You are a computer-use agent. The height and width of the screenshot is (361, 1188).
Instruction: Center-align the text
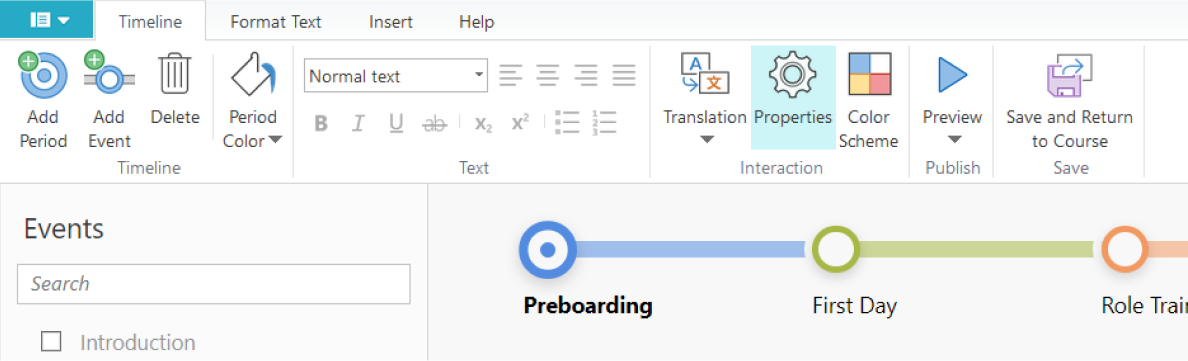coord(548,75)
